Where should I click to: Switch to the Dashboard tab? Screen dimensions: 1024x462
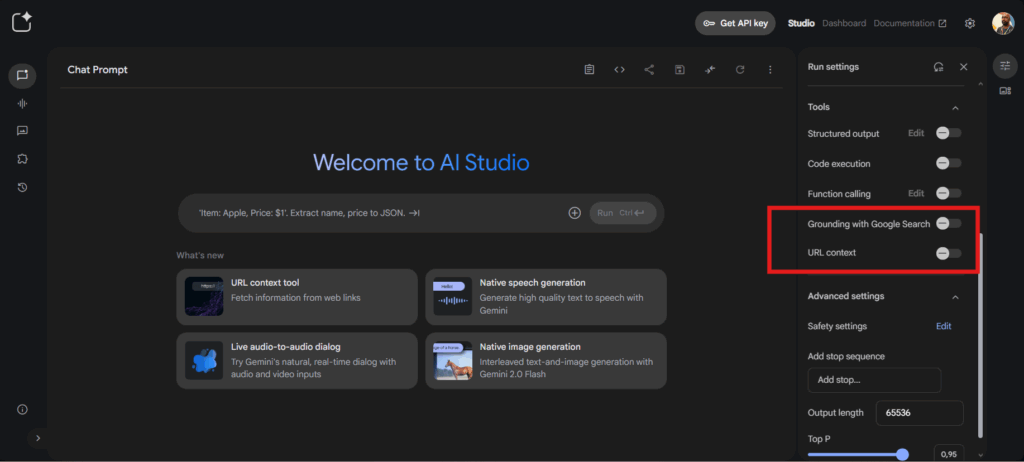844,23
